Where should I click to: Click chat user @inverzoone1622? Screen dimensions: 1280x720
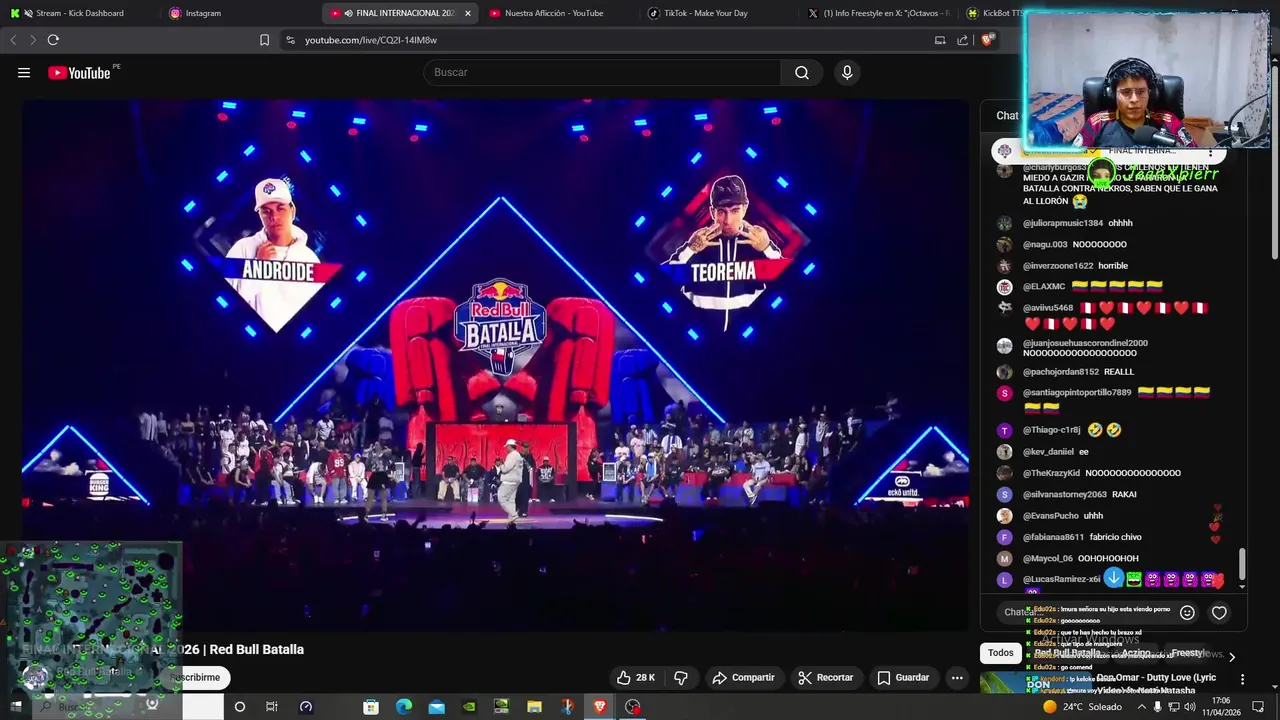click(1057, 266)
